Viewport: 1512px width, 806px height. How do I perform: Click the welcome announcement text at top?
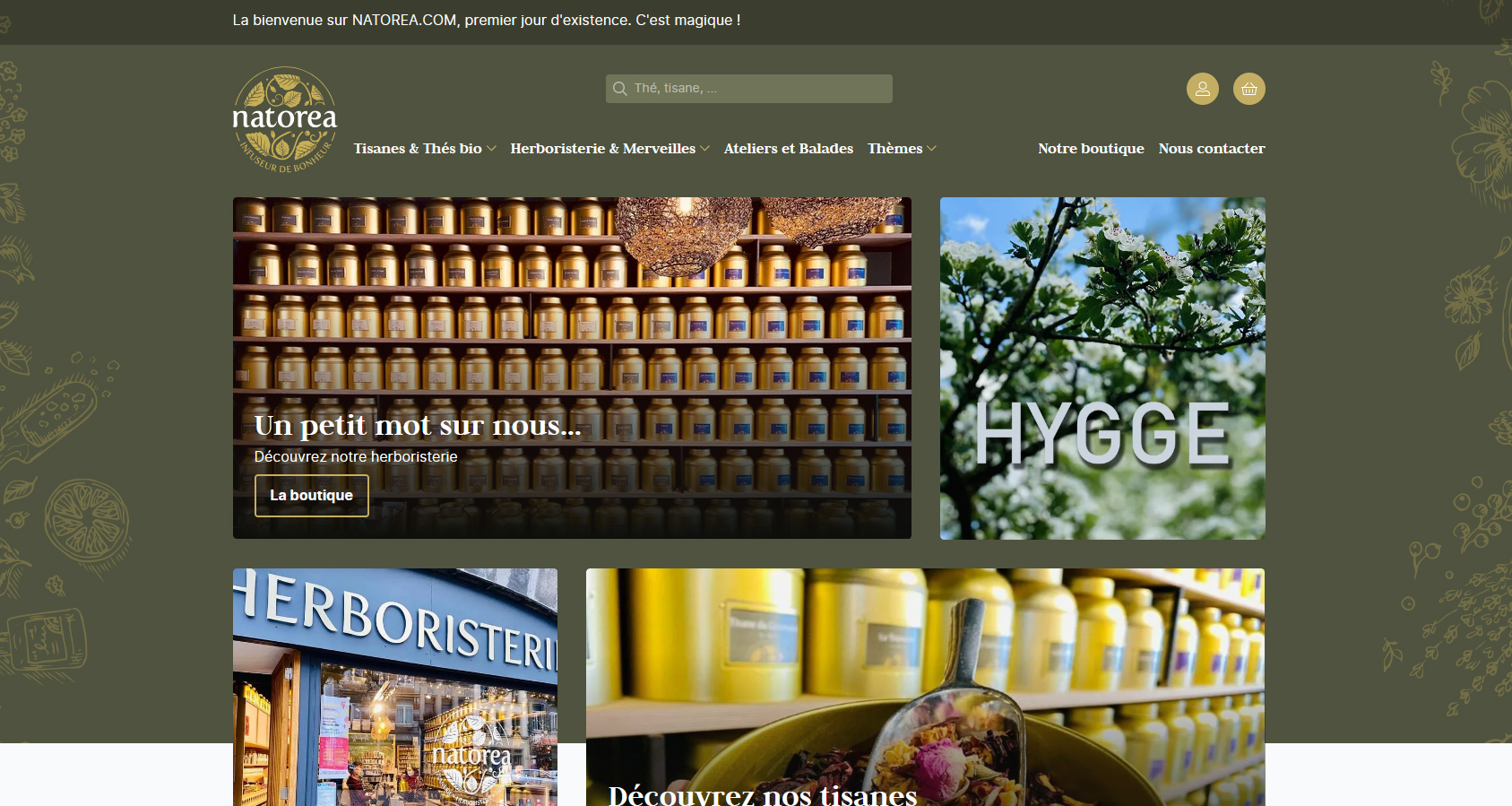tap(487, 21)
